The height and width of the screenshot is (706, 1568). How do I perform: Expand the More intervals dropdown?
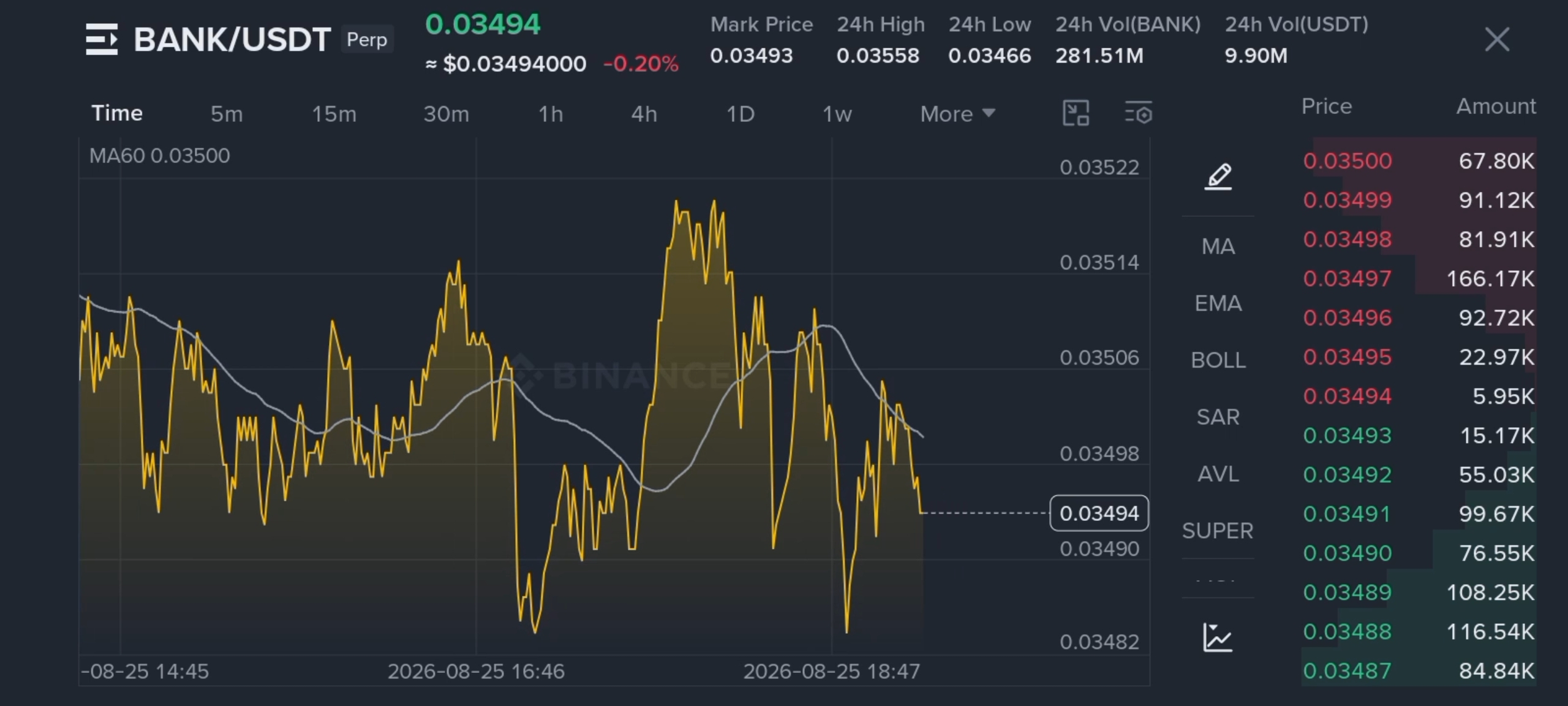coord(957,114)
